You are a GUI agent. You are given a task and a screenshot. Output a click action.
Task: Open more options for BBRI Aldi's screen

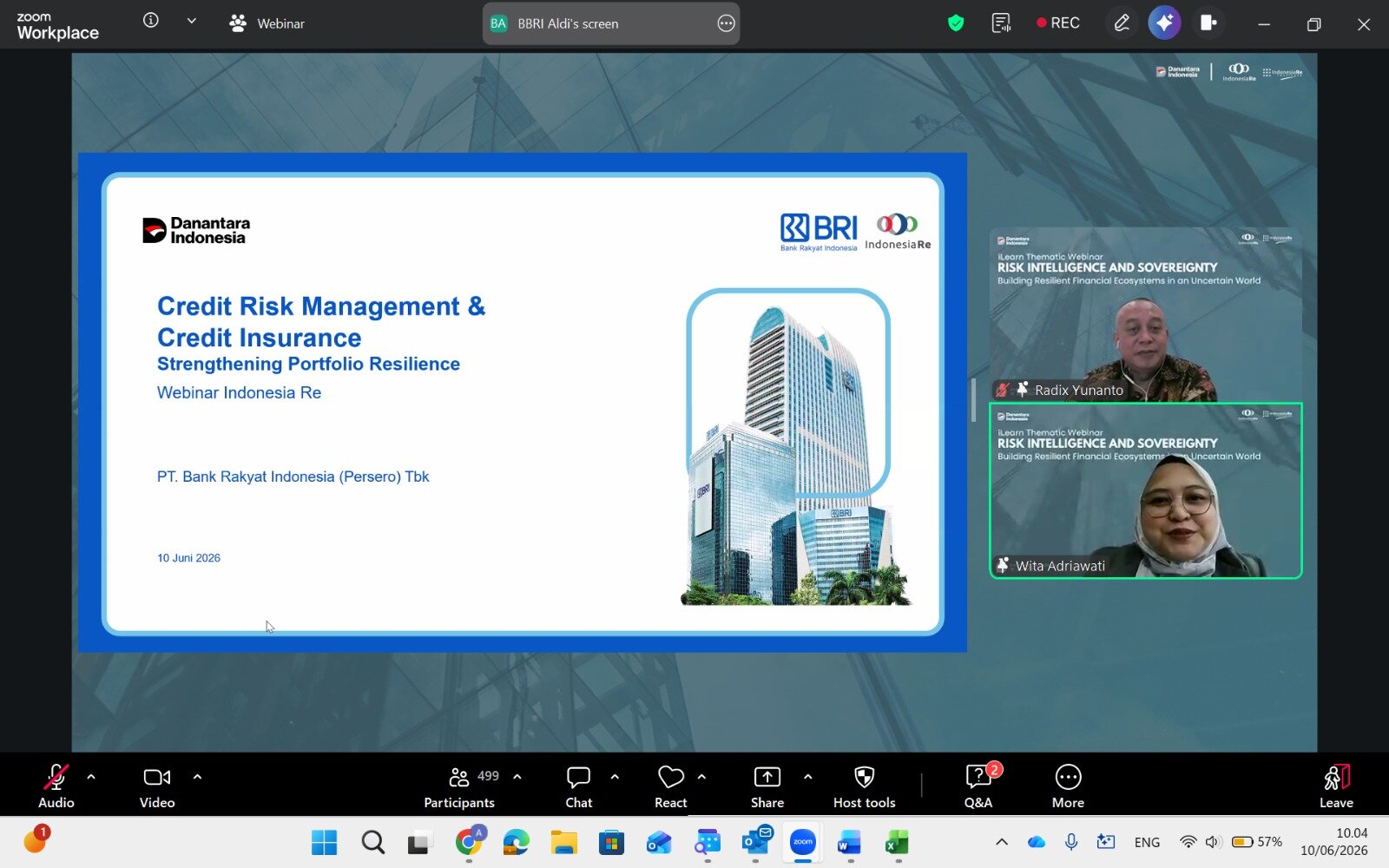coord(726,23)
